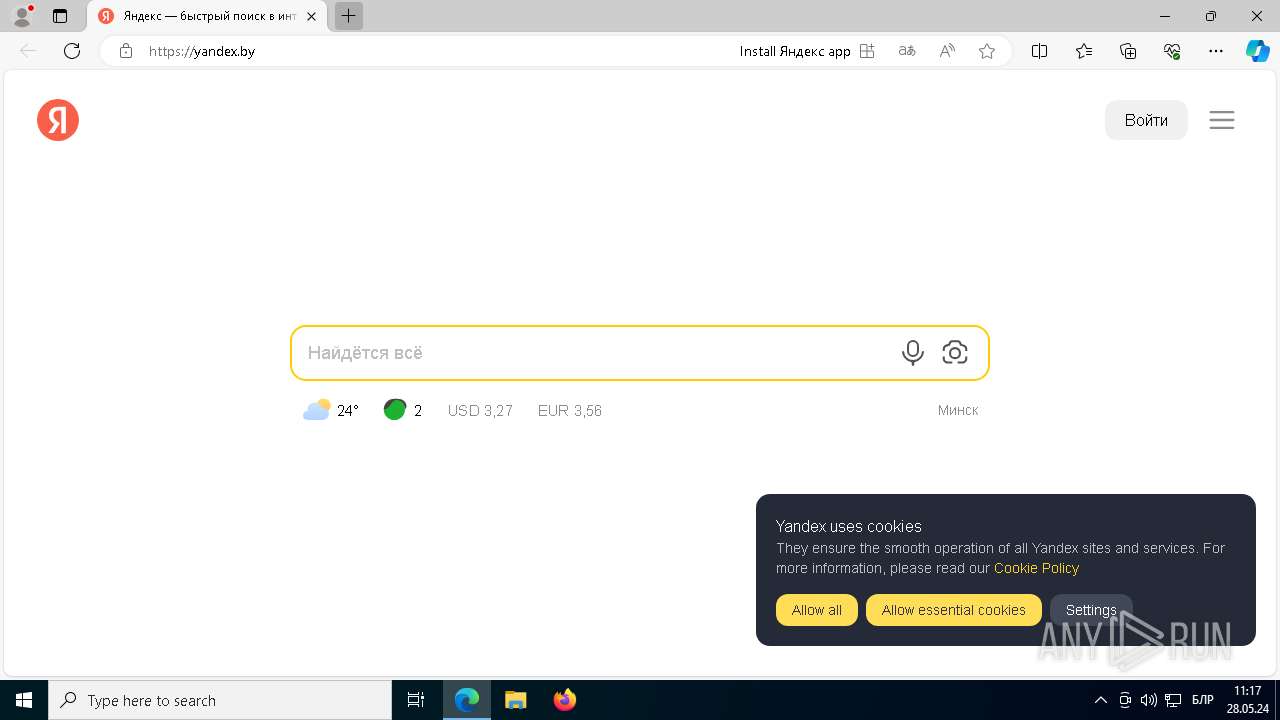Show hidden tray icons chevron

coord(1101,700)
